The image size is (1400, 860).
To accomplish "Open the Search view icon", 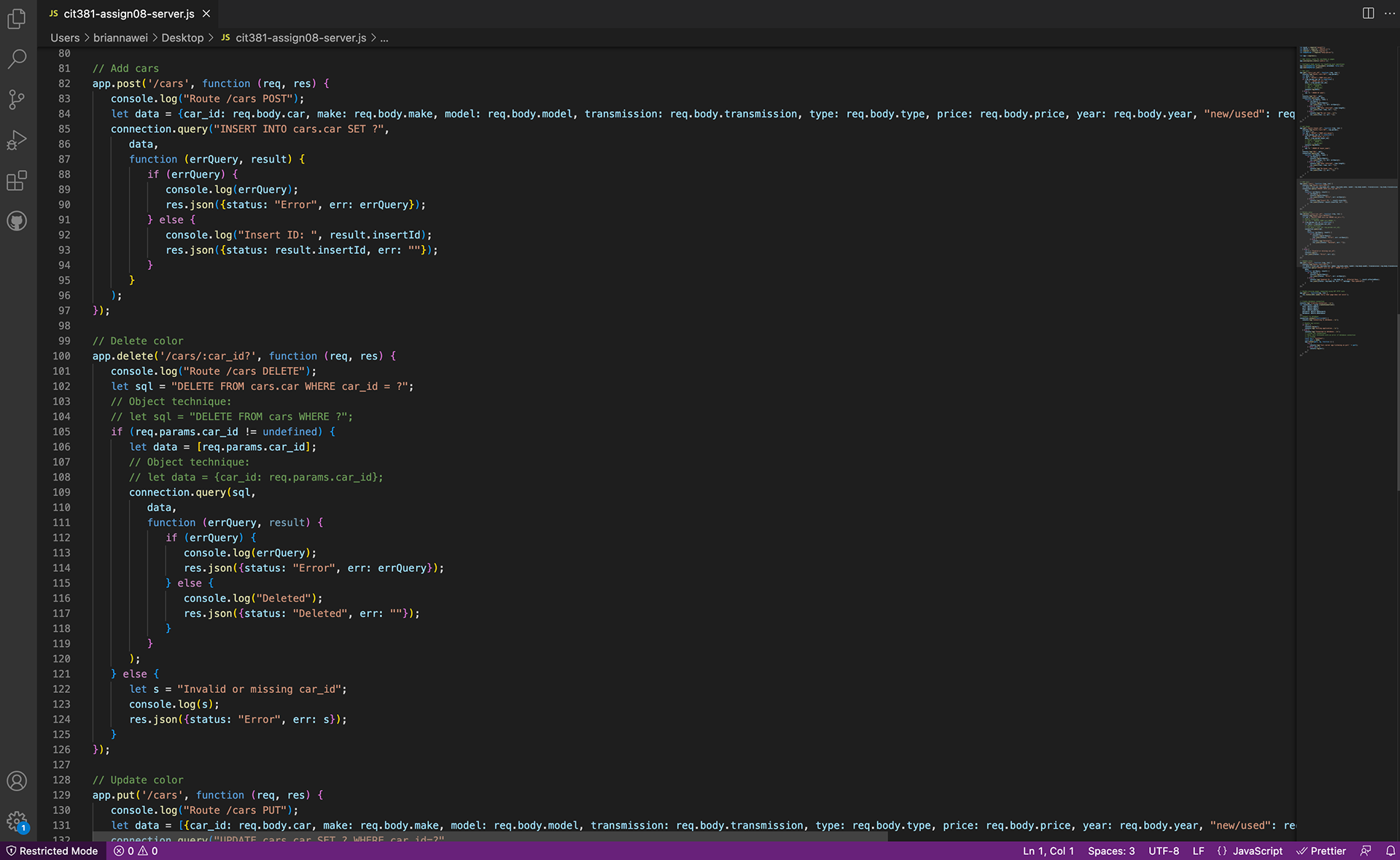I will tap(17, 59).
